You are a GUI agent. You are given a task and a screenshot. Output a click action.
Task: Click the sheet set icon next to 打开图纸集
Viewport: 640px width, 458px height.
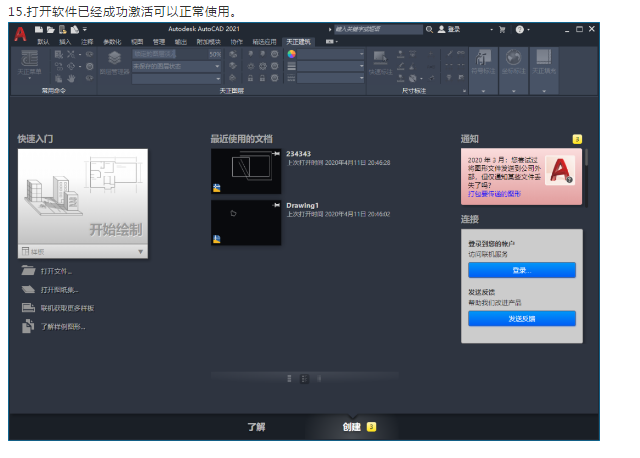coord(28,289)
